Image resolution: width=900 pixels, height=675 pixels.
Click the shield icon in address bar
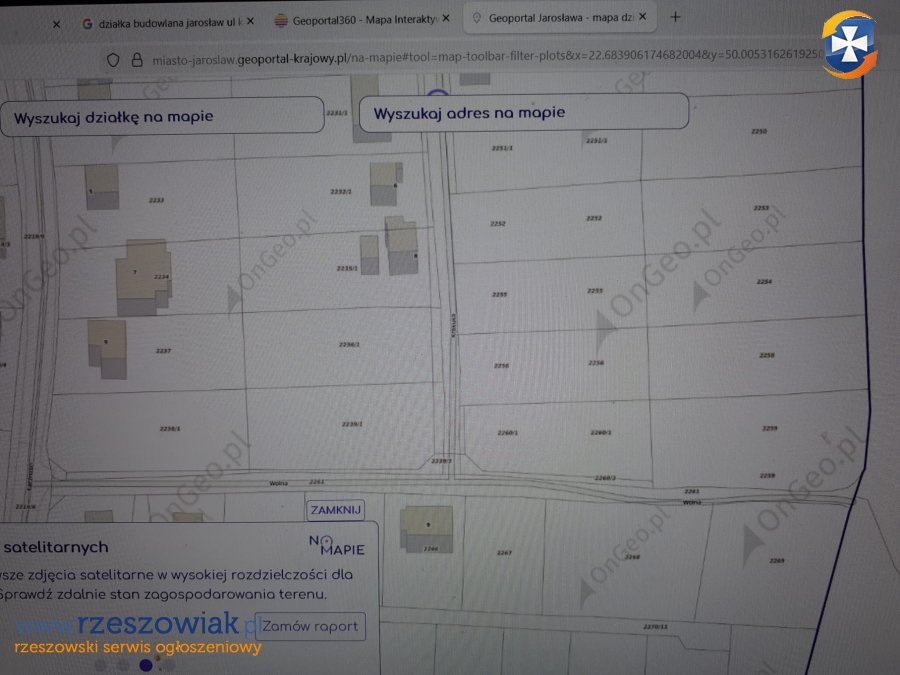pyautogui.click(x=113, y=59)
